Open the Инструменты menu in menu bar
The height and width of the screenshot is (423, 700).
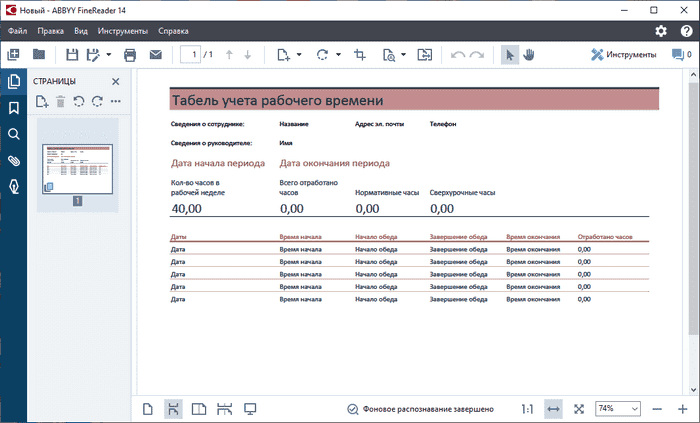(125, 31)
